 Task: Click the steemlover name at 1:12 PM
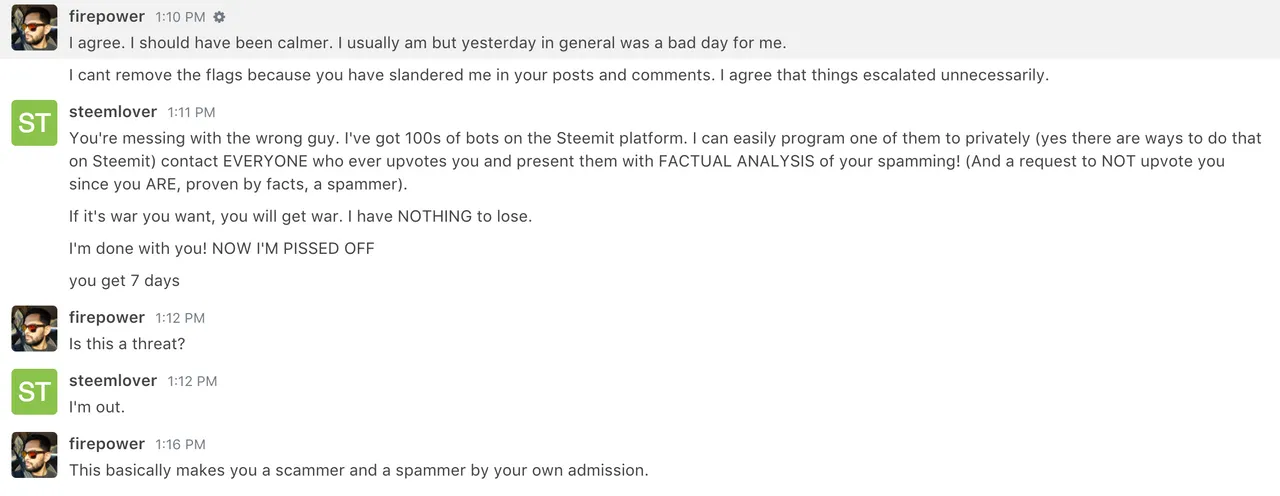(113, 380)
